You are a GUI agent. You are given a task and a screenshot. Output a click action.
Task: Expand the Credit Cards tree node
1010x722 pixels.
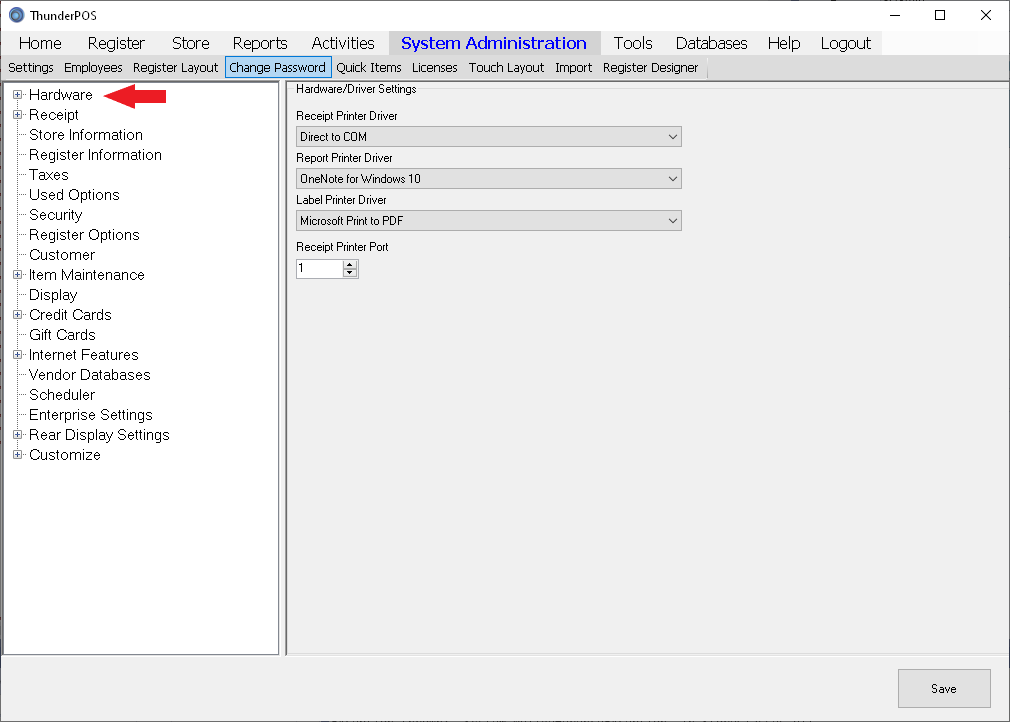point(18,315)
